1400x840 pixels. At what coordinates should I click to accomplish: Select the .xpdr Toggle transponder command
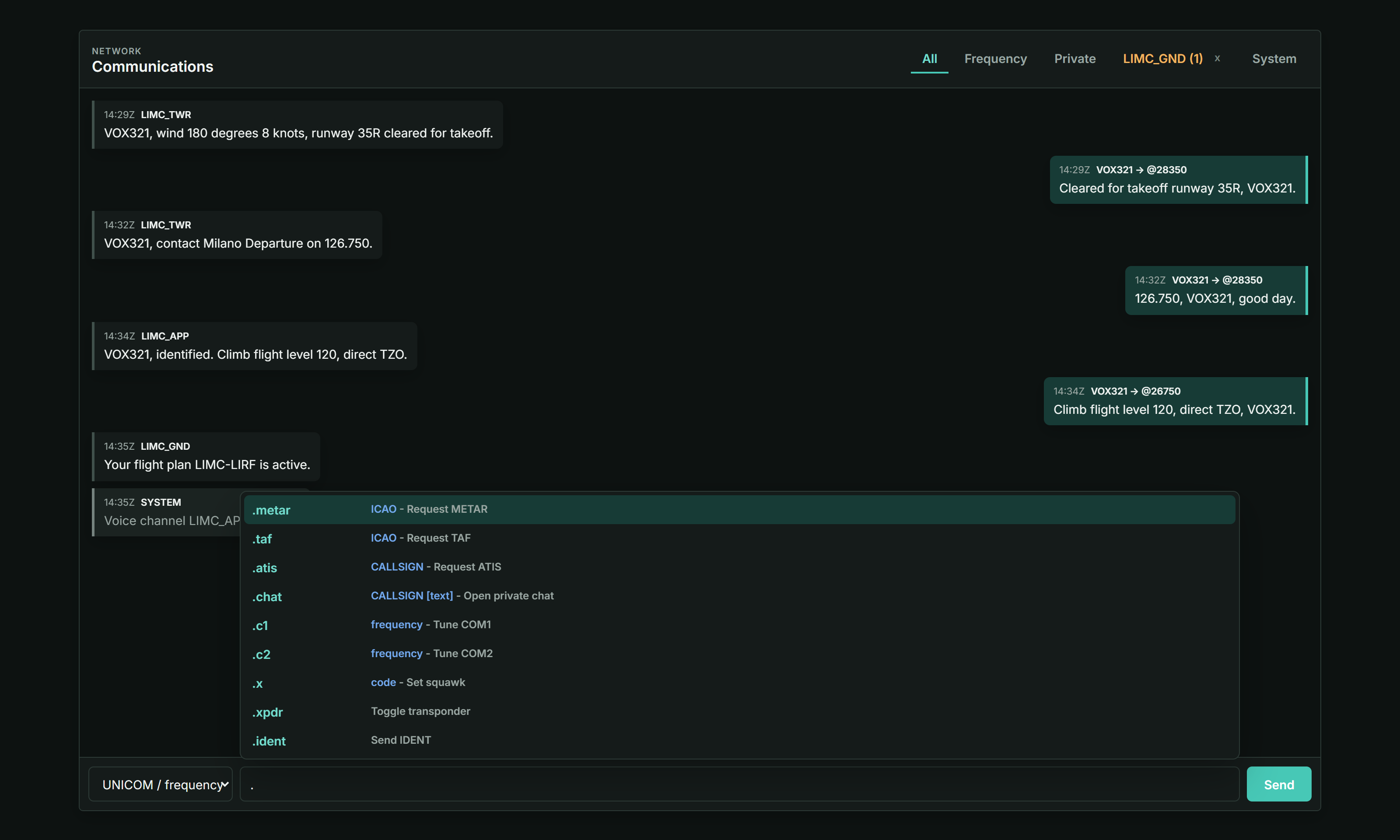pyautogui.click(x=739, y=711)
